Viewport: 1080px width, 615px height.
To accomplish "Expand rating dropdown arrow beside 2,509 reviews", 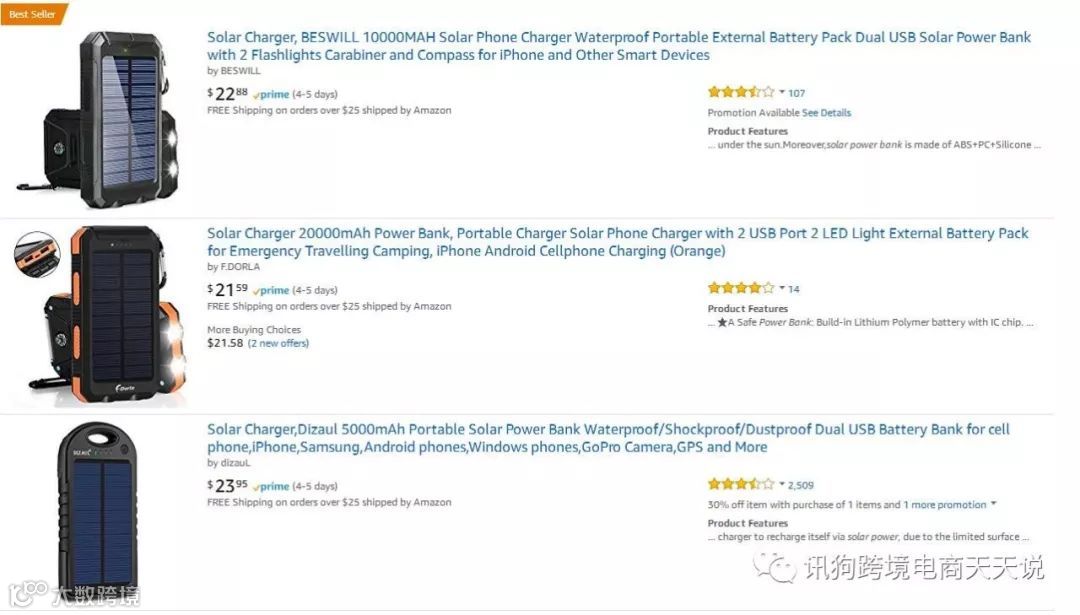I will [782, 484].
